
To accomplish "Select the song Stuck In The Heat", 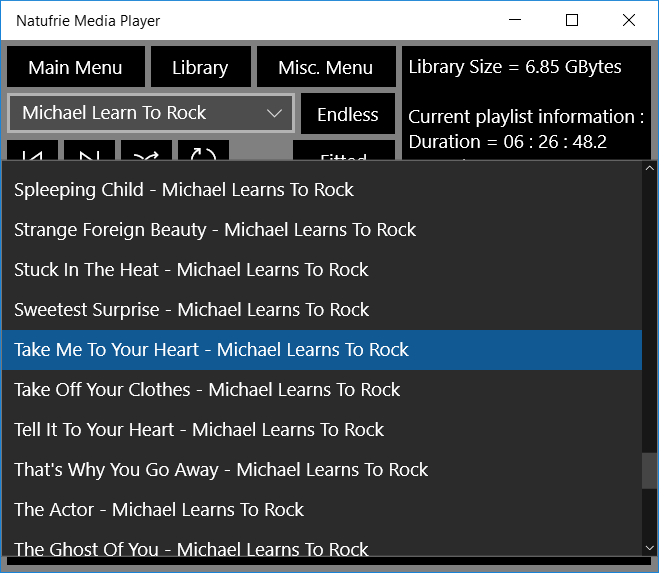I will [191, 270].
